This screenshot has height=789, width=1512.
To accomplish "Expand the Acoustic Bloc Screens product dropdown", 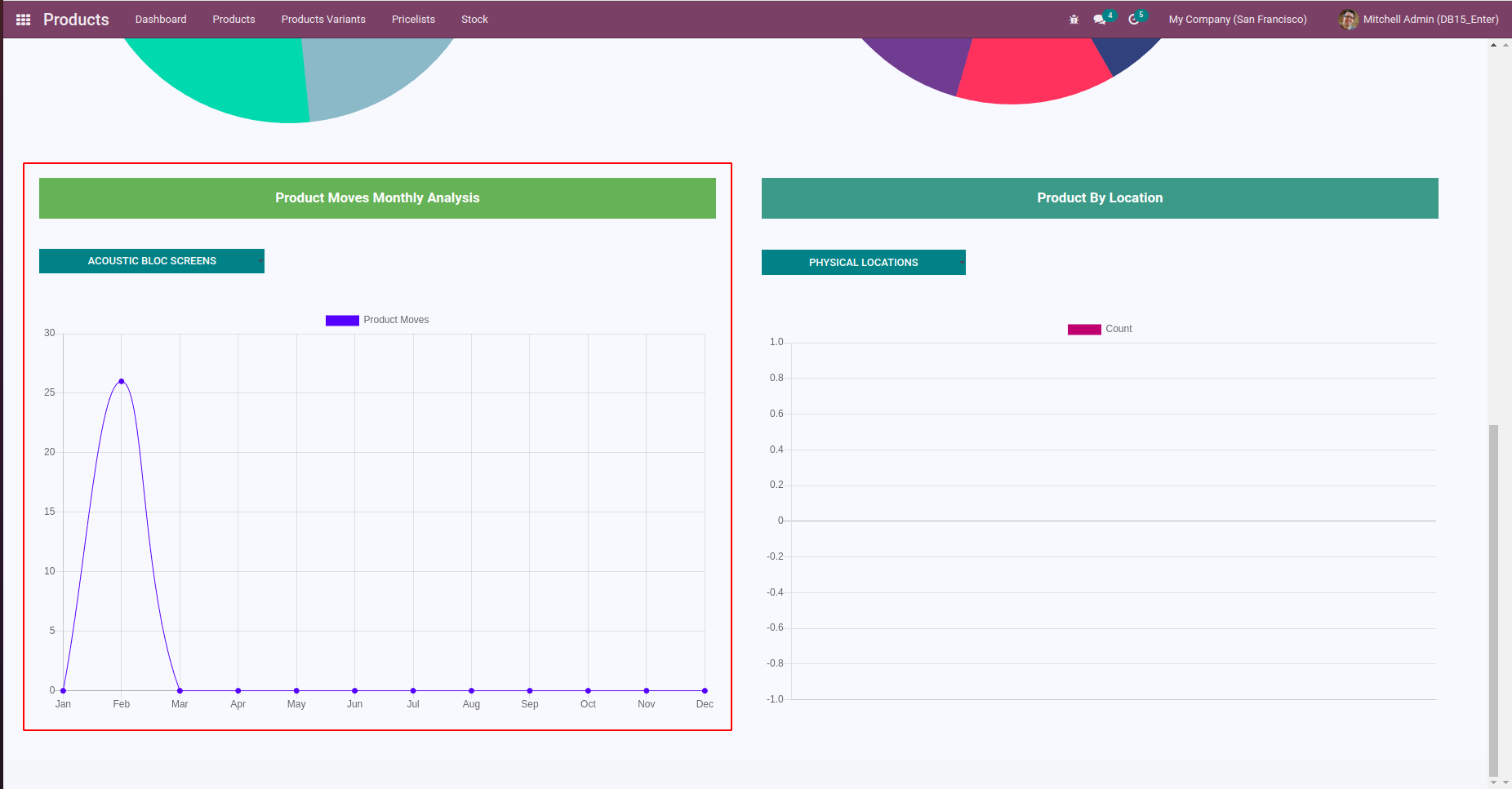I will click(152, 261).
